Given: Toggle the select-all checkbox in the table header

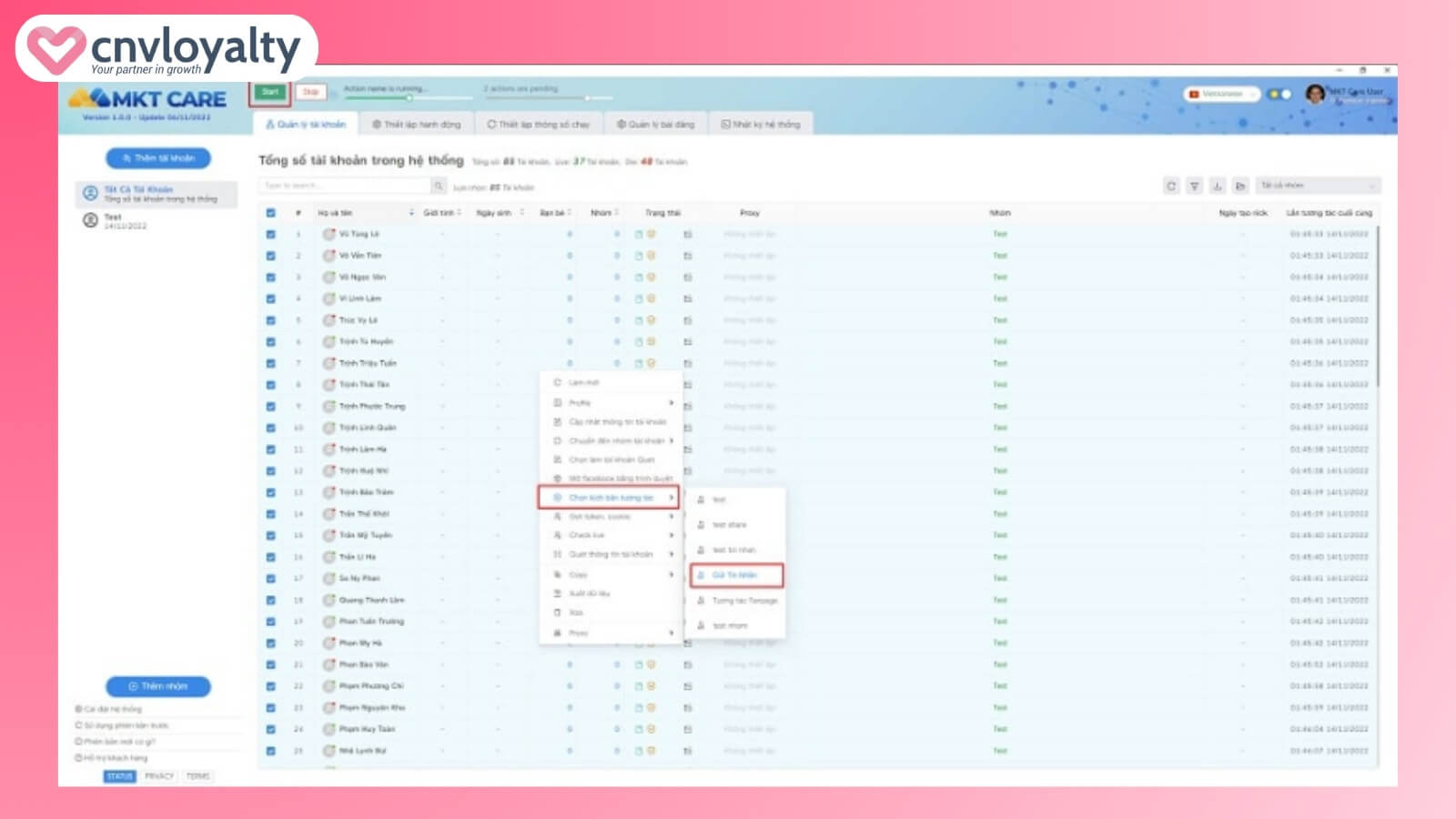Looking at the screenshot, I should (x=271, y=211).
